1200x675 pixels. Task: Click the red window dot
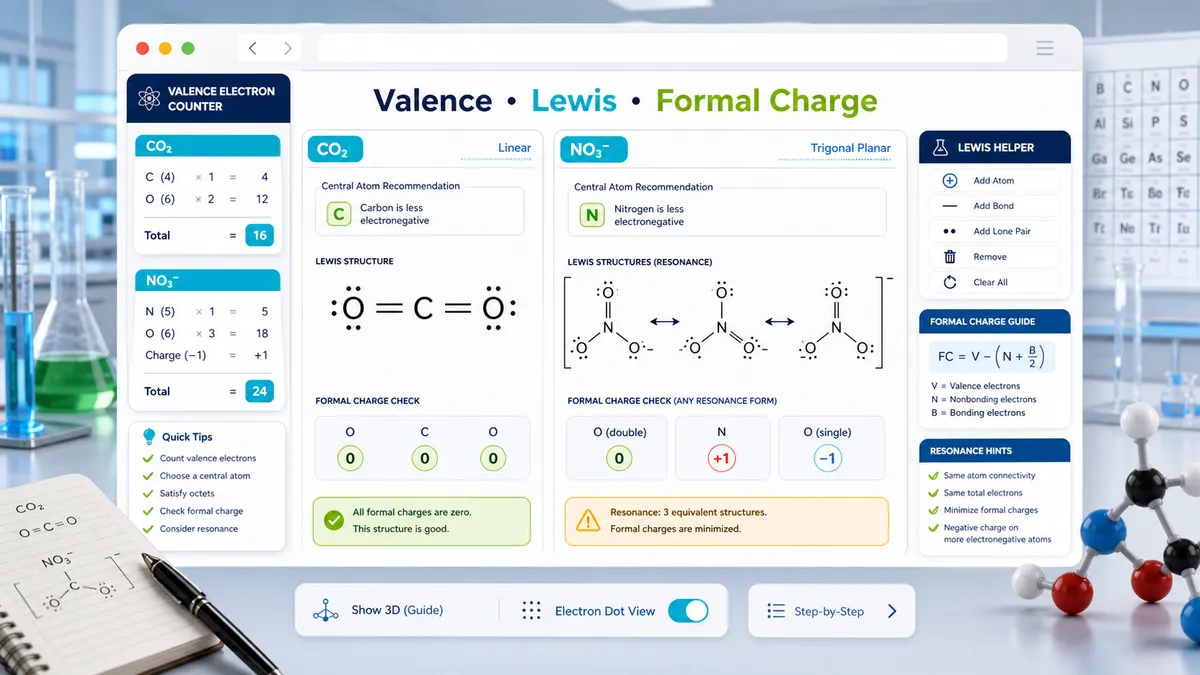(x=142, y=48)
